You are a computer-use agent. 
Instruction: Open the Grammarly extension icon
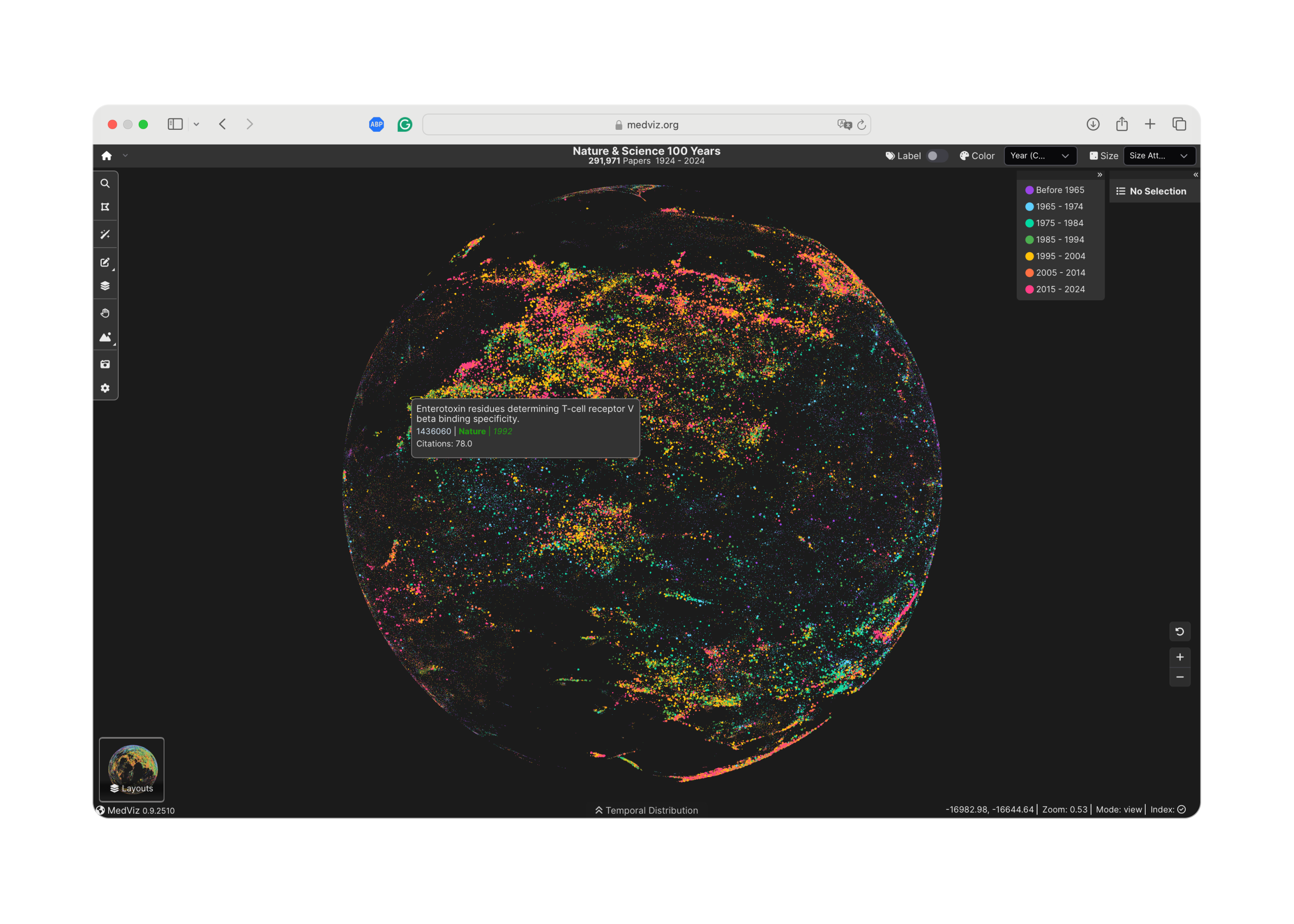404,124
